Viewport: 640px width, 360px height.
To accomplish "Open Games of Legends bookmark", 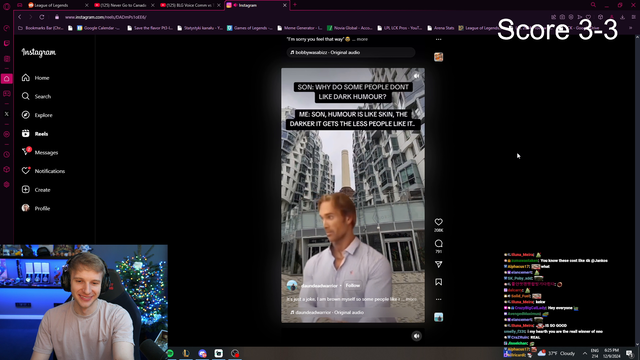I will click(x=249, y=28).
